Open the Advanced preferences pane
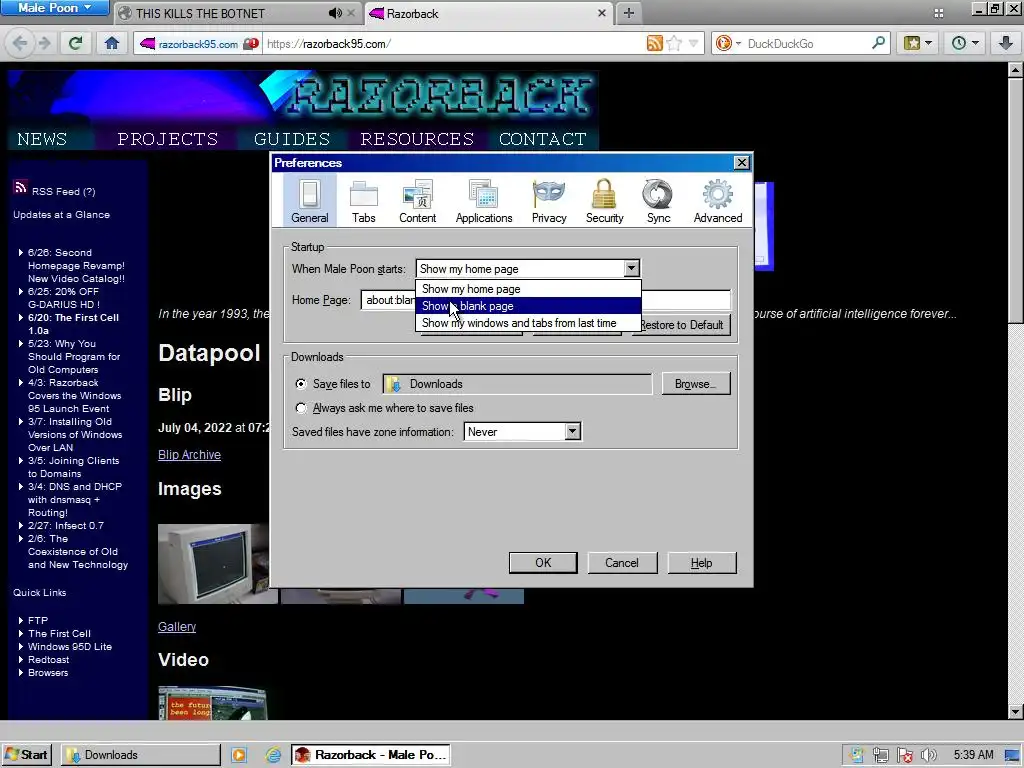 pos(718,200)
